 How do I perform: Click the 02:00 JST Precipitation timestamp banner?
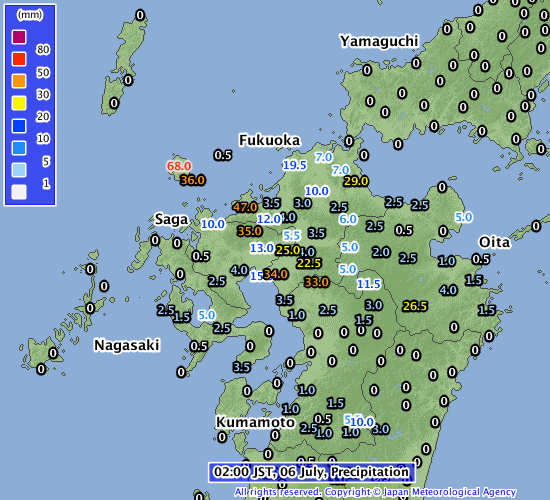pyautogui.click(x=311, y=472)
